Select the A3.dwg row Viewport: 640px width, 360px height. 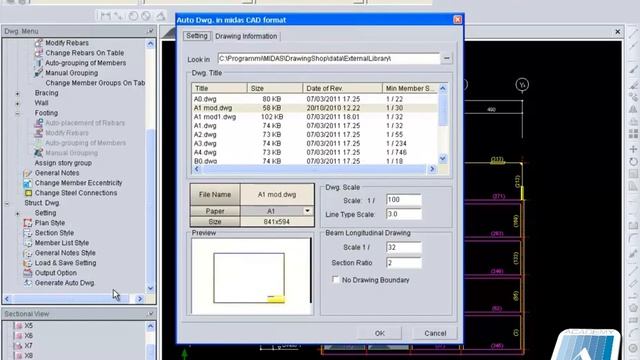click(x=314, y=144)
